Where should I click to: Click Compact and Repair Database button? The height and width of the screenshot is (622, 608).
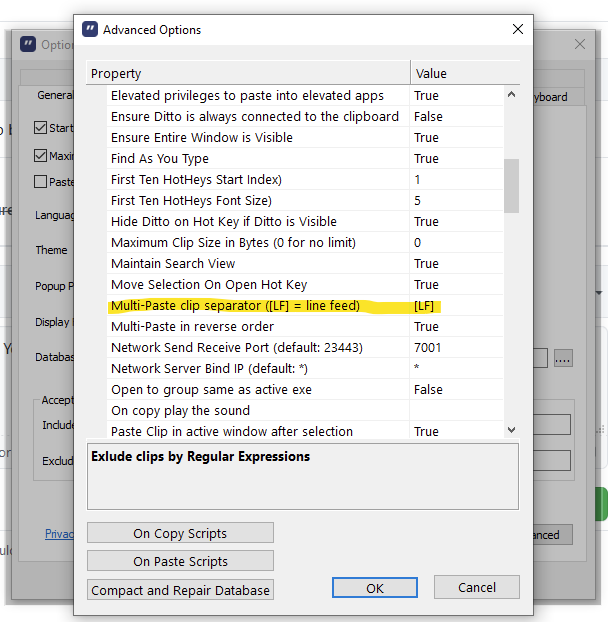(x=180, y=590)
